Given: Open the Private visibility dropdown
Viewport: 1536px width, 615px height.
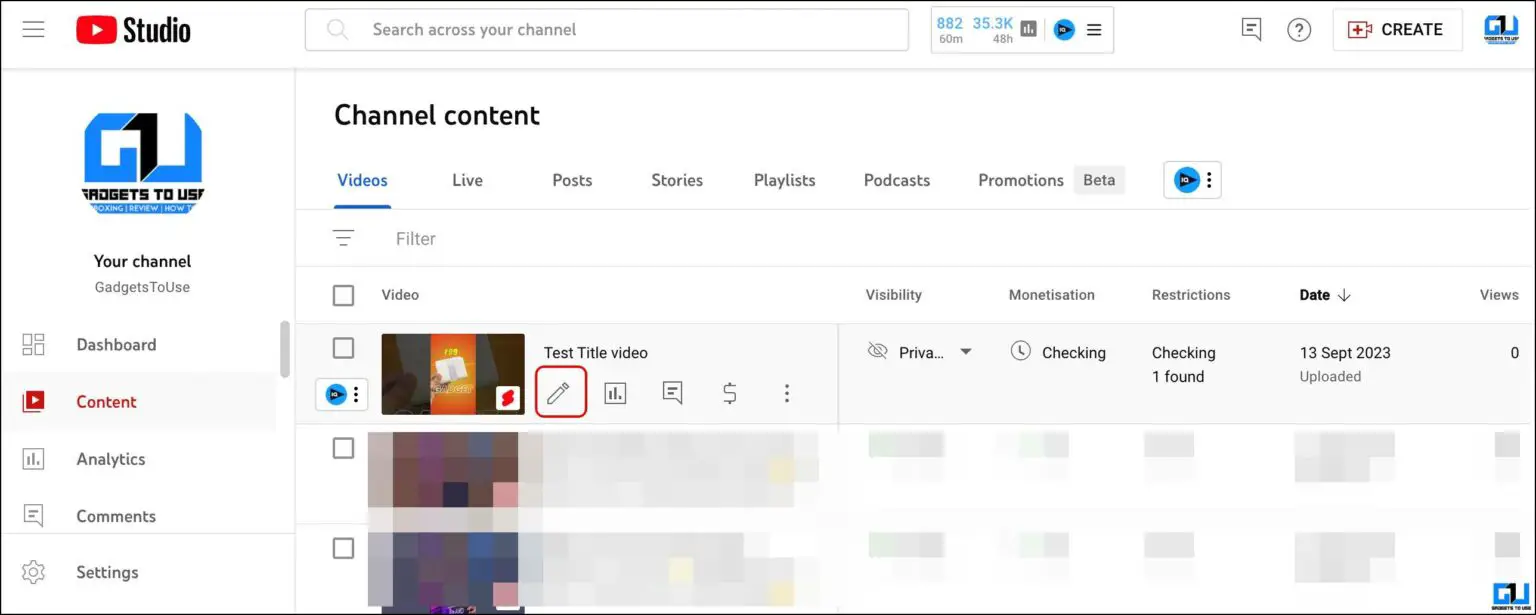Looking at the screenshot, I should point(964,351).
